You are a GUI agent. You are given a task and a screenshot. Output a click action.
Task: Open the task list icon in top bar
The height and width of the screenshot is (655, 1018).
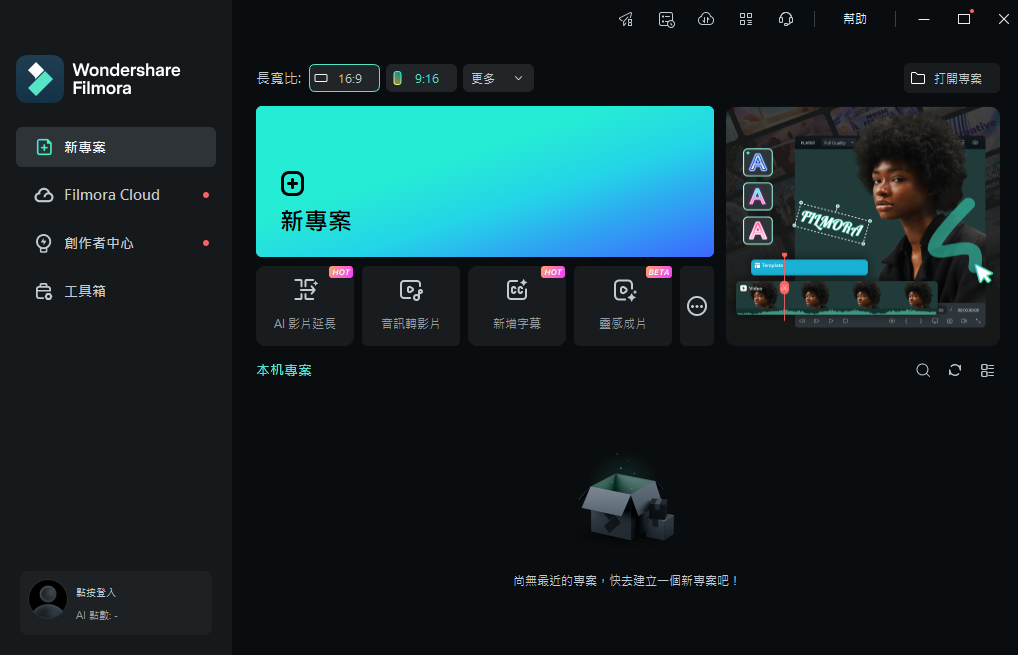(x=666, y=19)
